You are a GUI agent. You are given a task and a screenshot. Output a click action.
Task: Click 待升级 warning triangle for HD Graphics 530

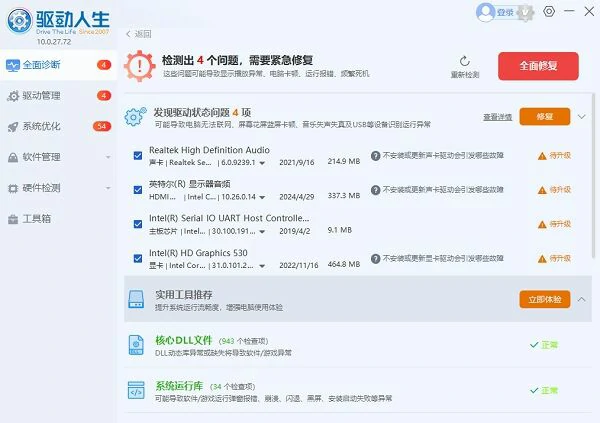[542, 259]
